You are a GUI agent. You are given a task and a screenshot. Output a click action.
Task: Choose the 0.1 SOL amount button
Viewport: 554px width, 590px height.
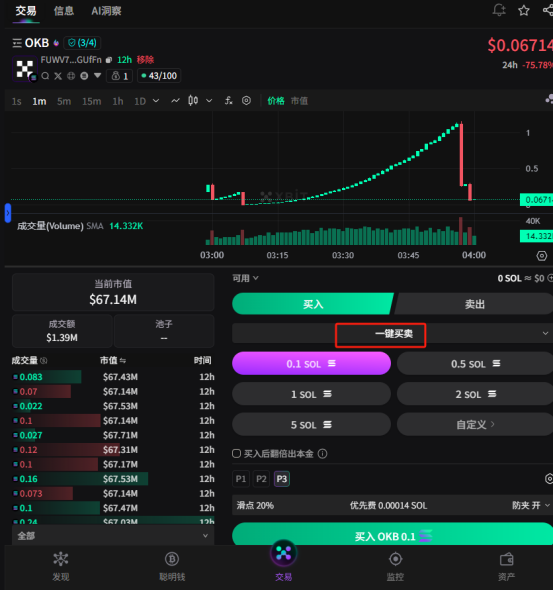tap(311, 363)
